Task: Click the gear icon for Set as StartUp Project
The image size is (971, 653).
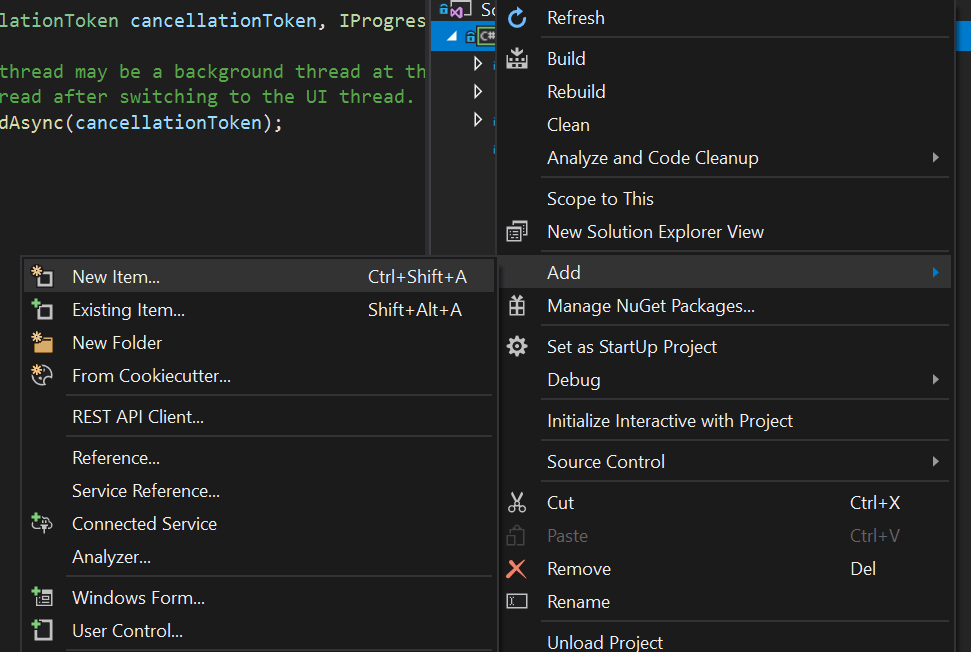Action: pyautogui.click(x=517, y=346)
